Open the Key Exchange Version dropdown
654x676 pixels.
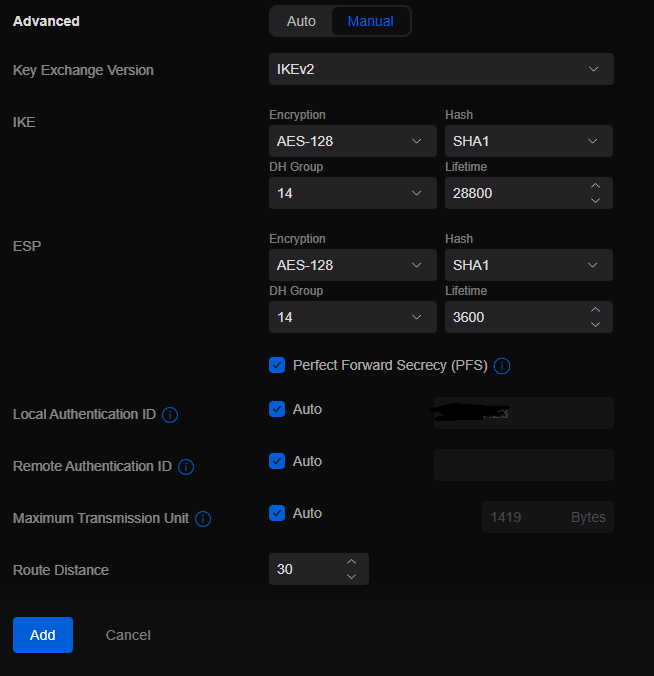point(441,69)
